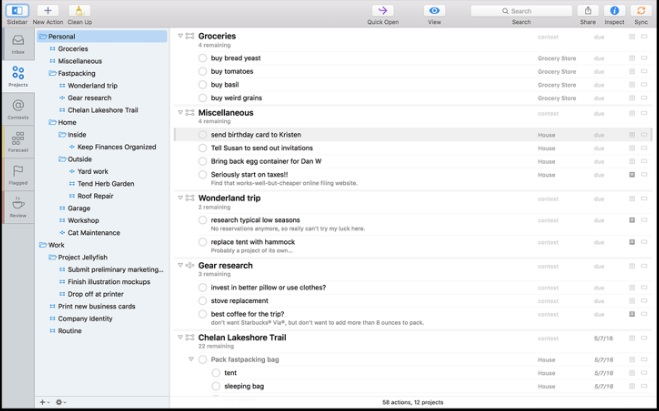Viewport: 659px width, 411px height.
Task: Collapse the Gear research project group
Action: [180, 265]
